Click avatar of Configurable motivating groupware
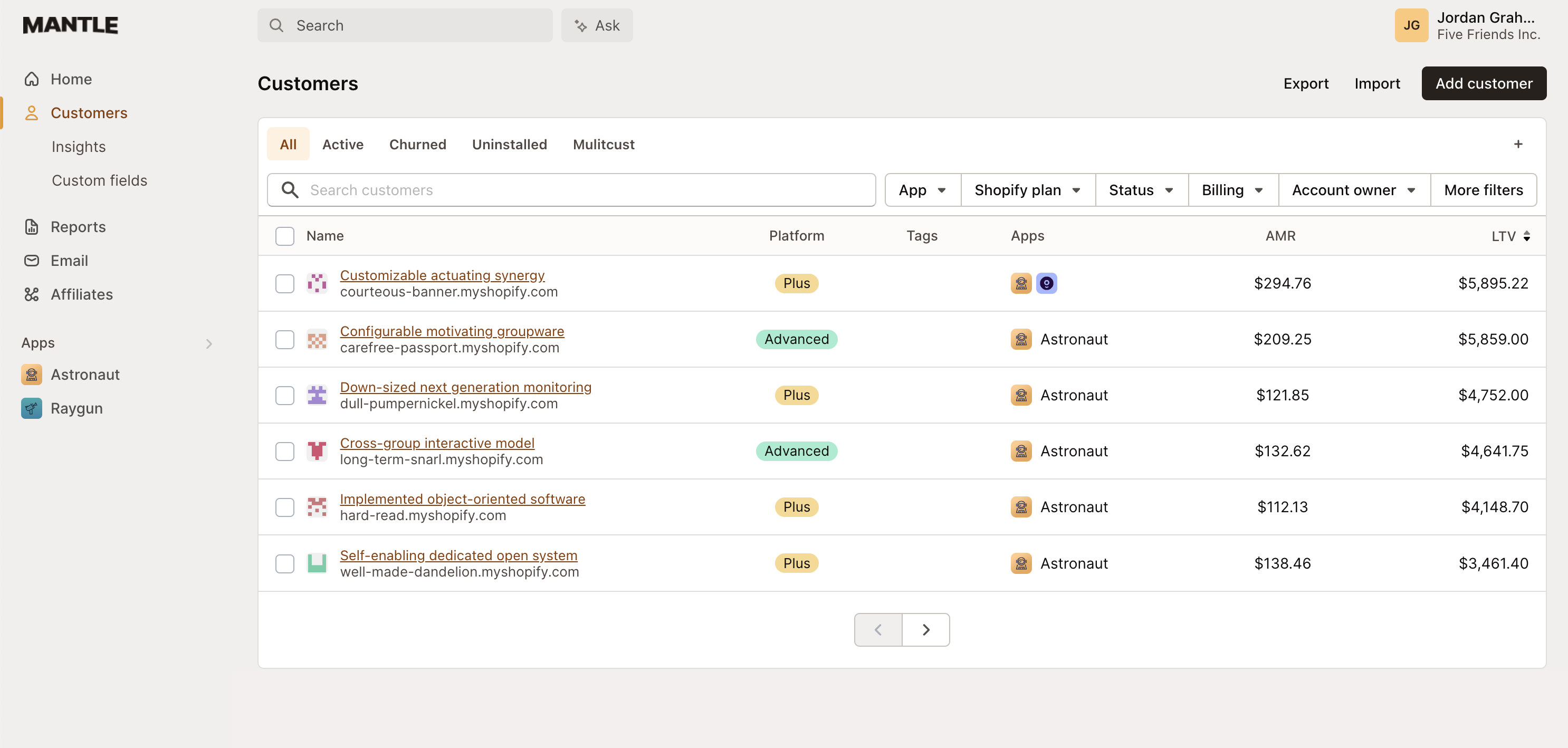This screenshot has width=1568, height=748. 317,339
